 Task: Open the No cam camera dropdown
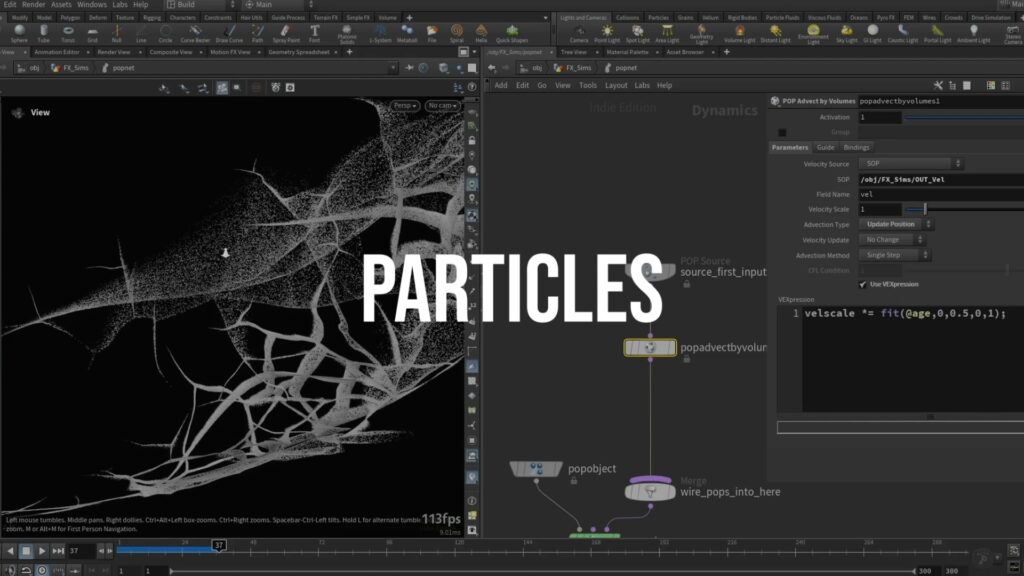tap(442, 106)
